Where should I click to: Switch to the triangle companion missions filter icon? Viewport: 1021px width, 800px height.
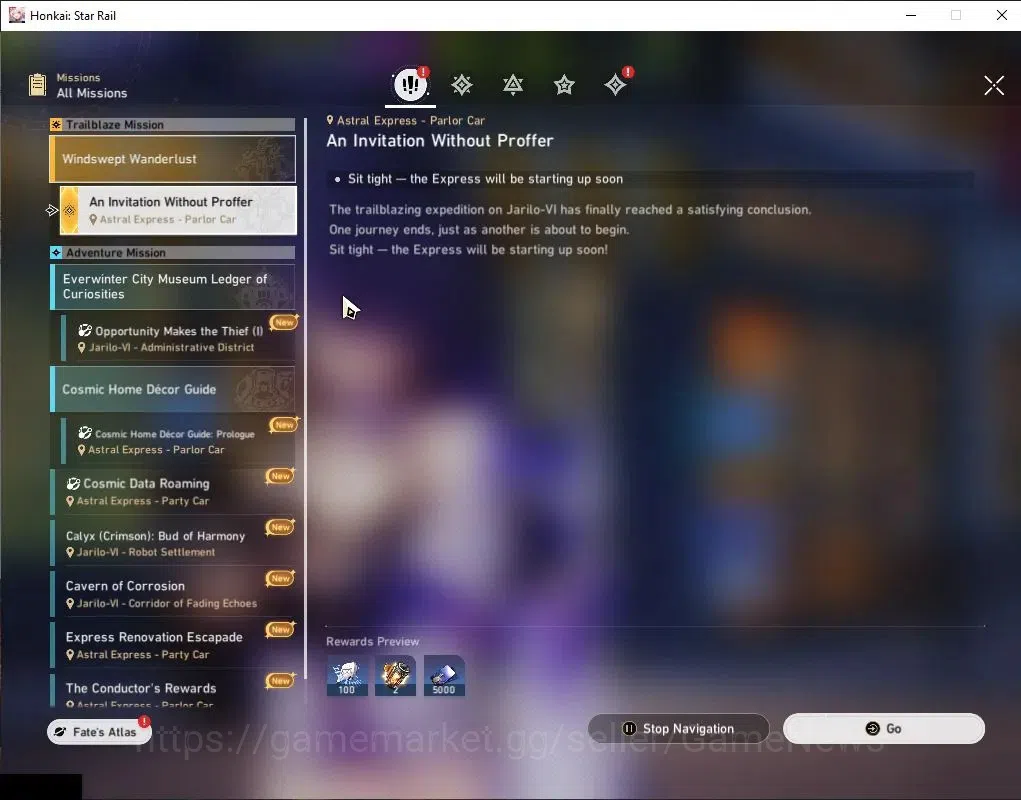pyautogui.click(x=513, y=85)
